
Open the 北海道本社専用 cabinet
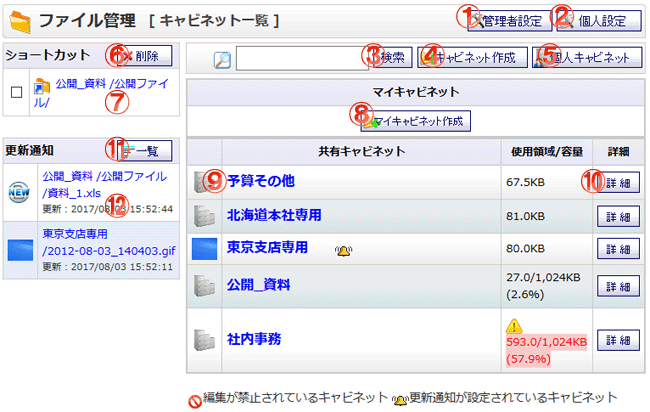pyautogui.click(x=274, y=215)
